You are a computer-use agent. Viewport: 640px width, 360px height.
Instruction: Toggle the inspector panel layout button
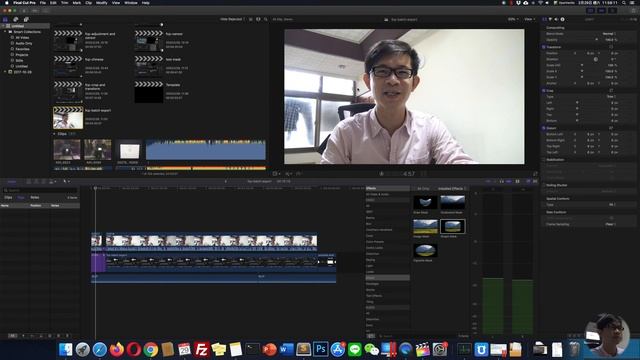point(613,11)
